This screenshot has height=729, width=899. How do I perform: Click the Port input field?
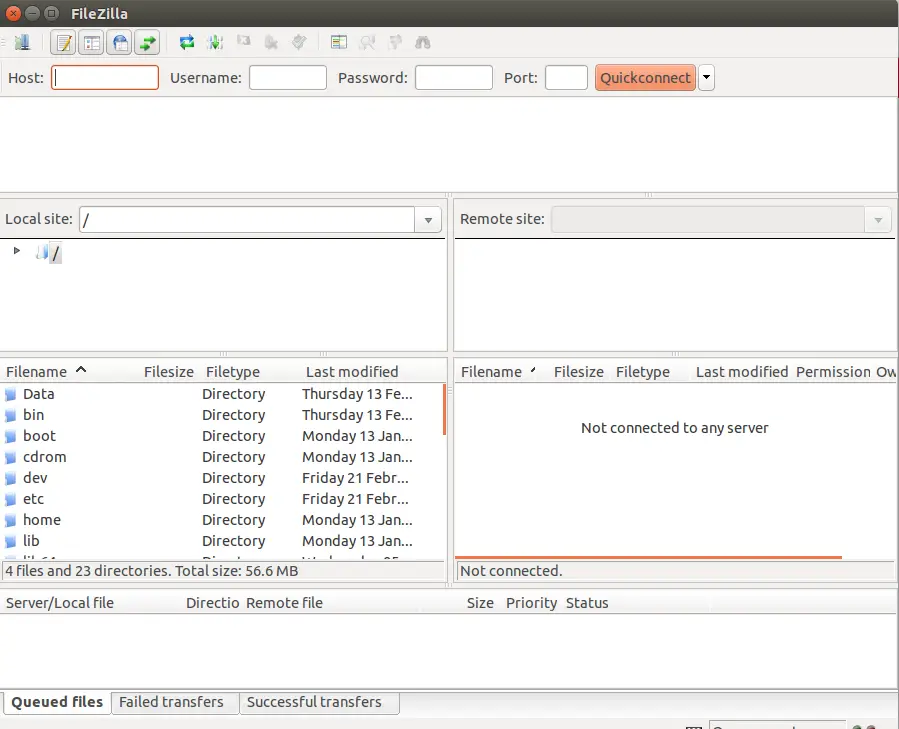pos(566,77)
